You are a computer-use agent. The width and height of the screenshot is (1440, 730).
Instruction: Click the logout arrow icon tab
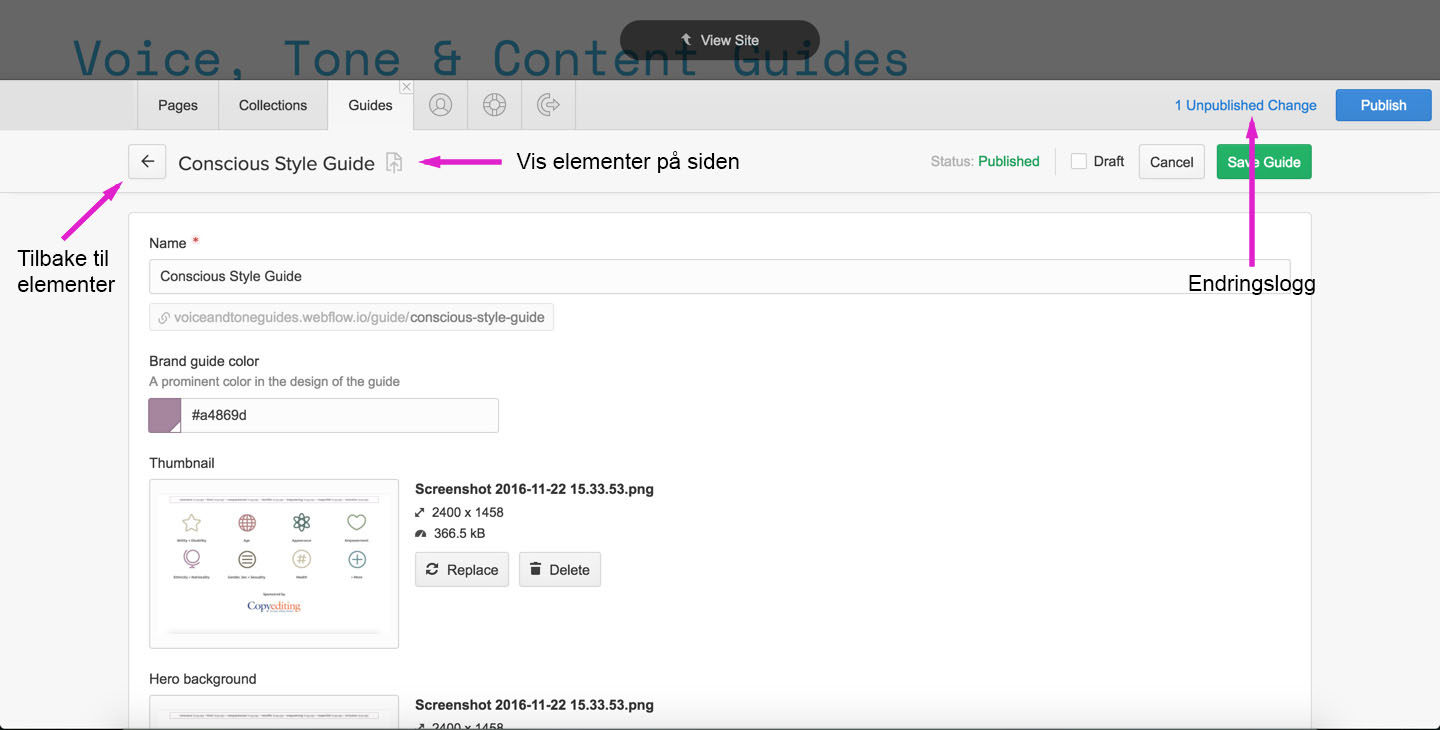[549, 105]
